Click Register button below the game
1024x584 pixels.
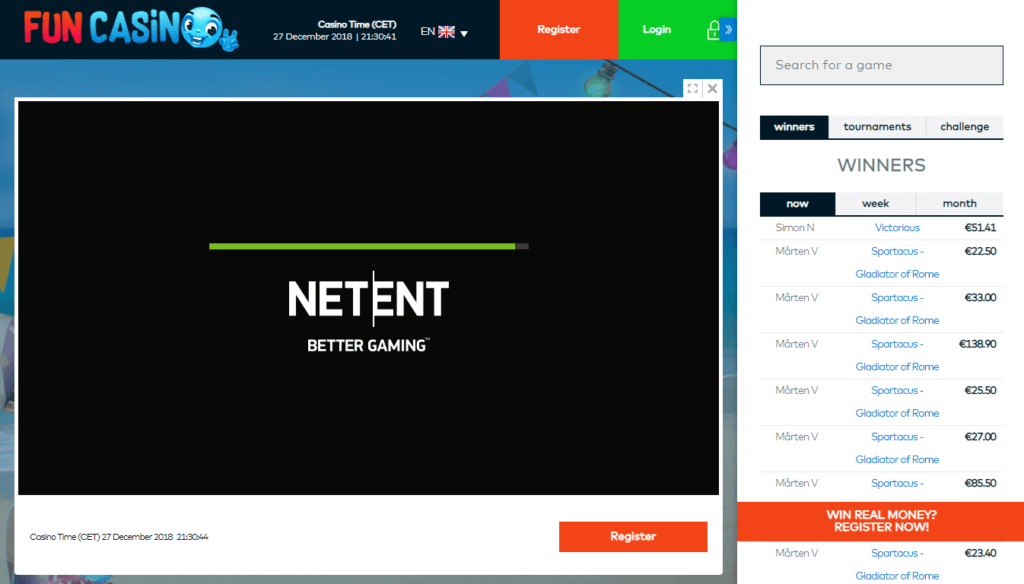[x=633, y=536]
